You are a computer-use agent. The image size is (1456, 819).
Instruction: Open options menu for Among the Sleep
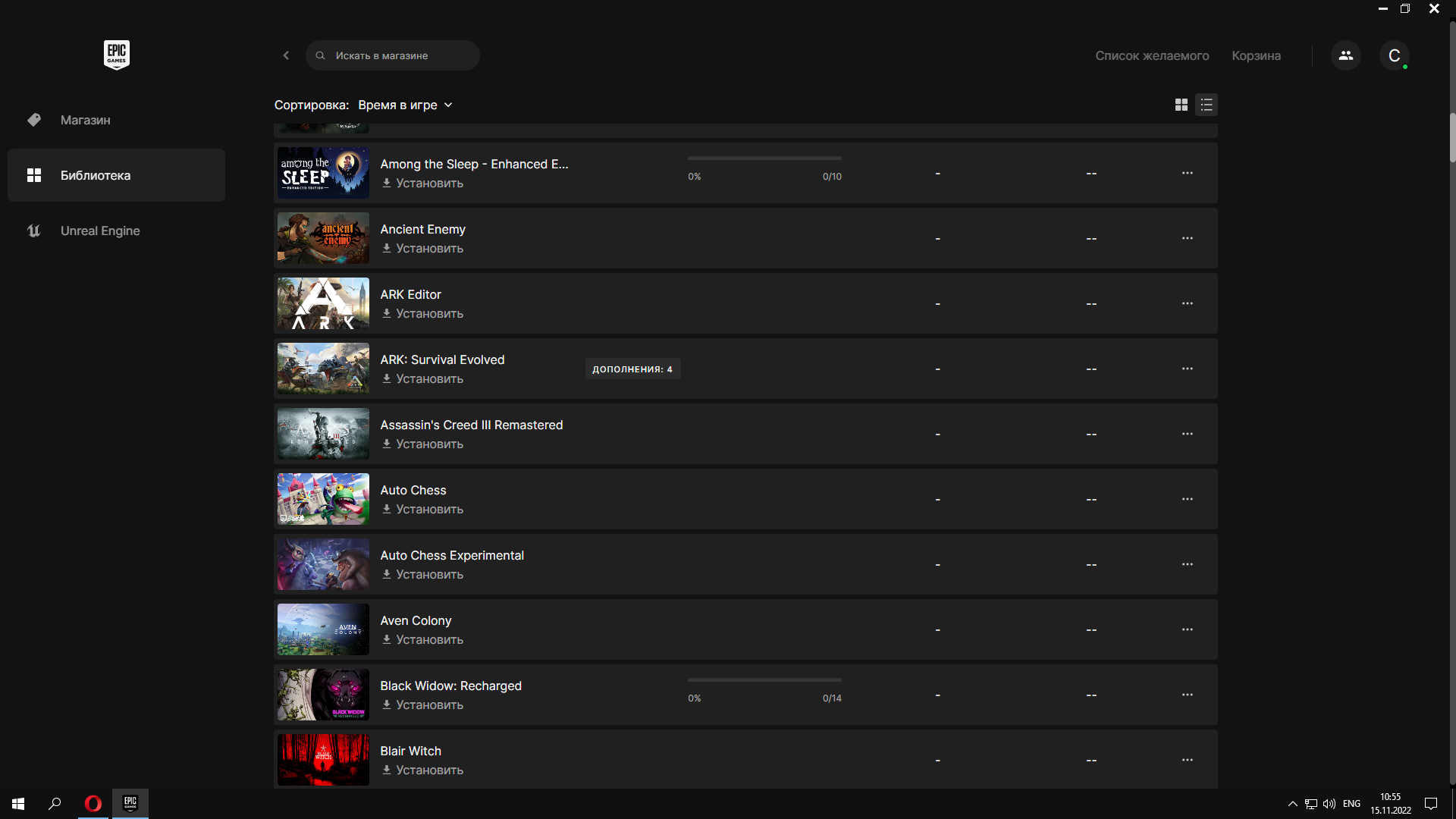(1187, 173)
